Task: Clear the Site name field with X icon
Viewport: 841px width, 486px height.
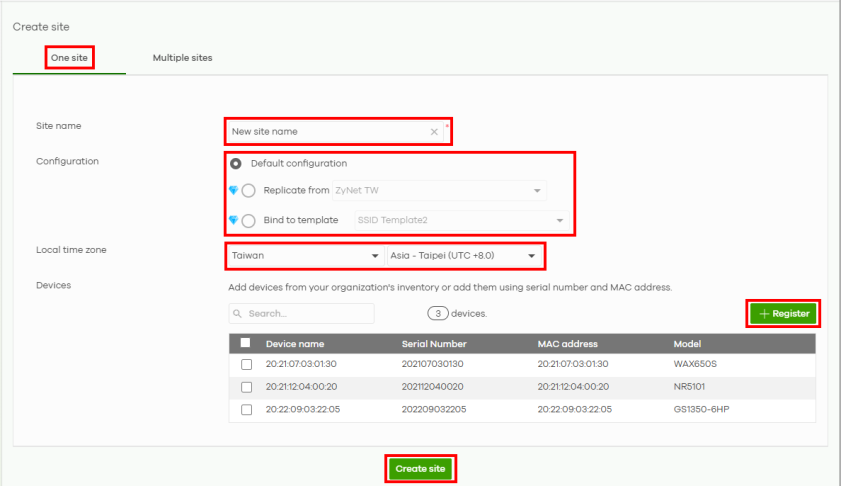Action: [x=434, y=131]
